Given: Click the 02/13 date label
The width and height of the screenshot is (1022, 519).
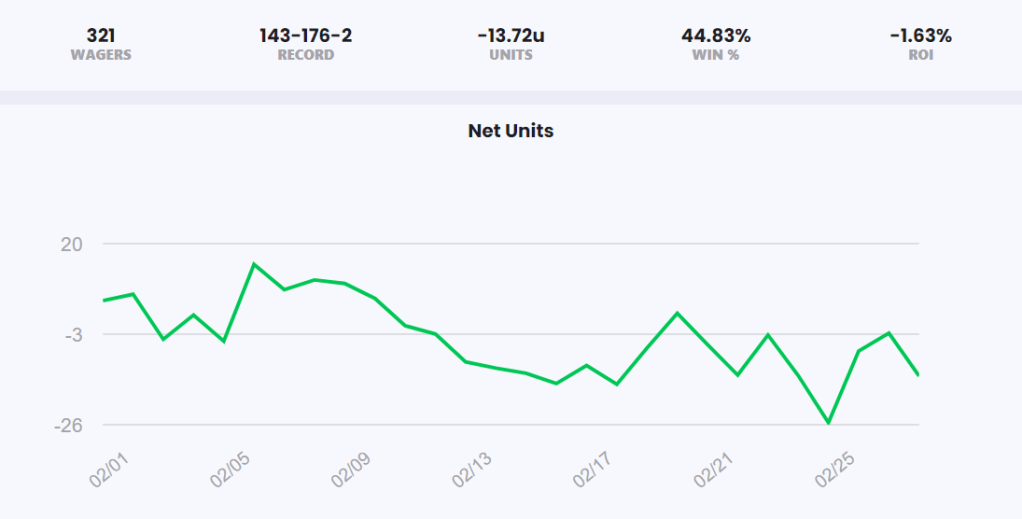Looking at the screenshot, I should [472, 469].
